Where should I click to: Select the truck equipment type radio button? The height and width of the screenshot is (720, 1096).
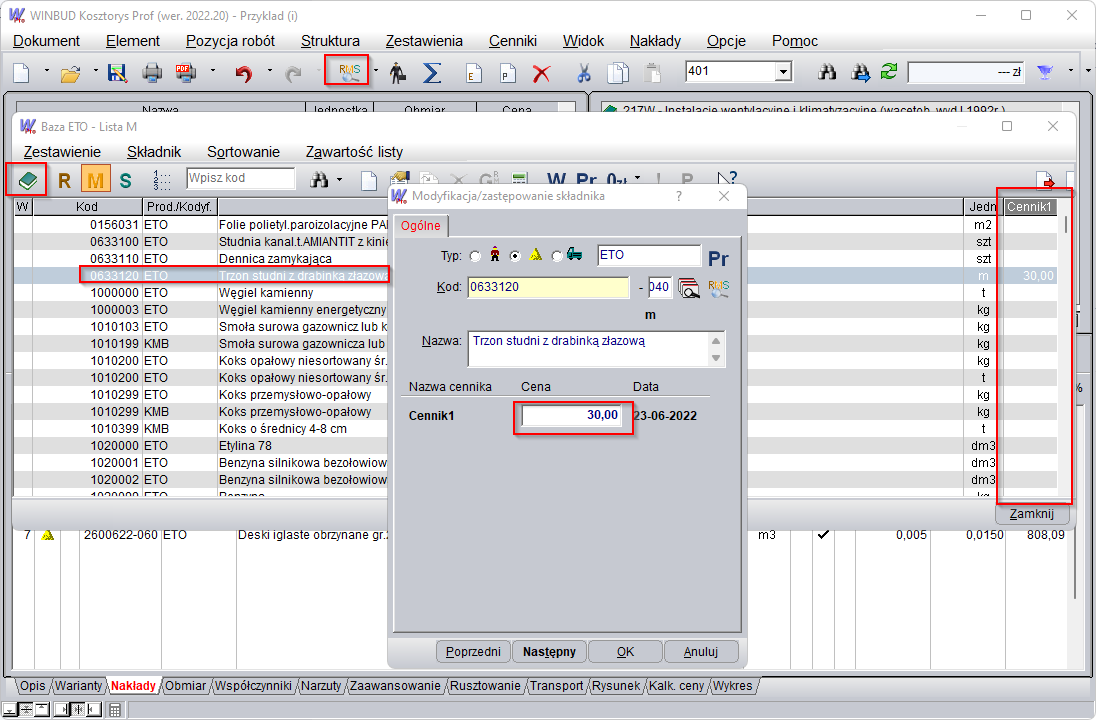coord(557,256)
